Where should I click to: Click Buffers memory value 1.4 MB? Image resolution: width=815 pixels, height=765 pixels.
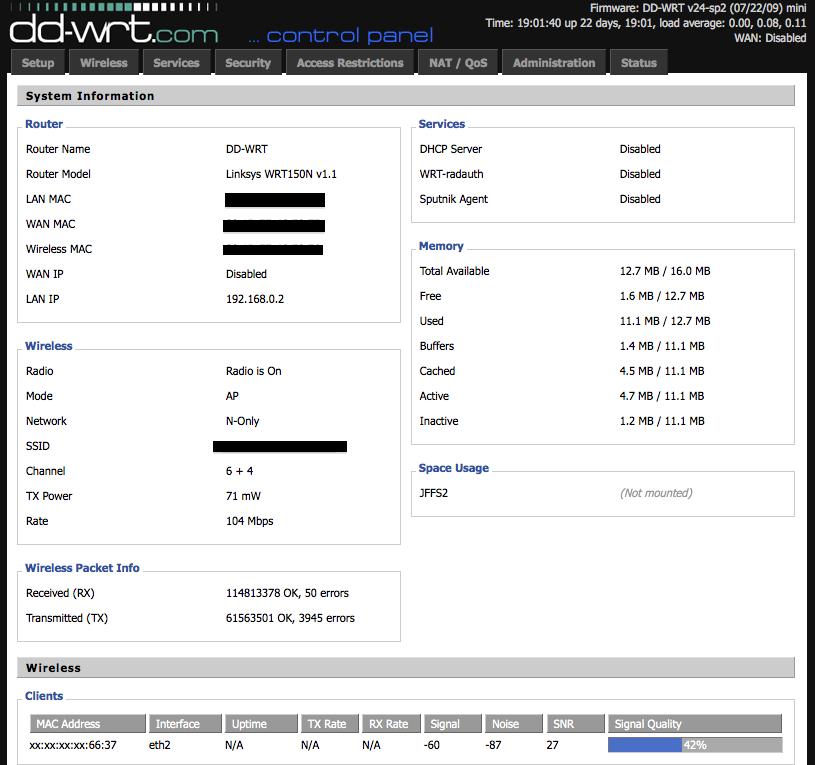pyautogui.click(x=662, y=346)
